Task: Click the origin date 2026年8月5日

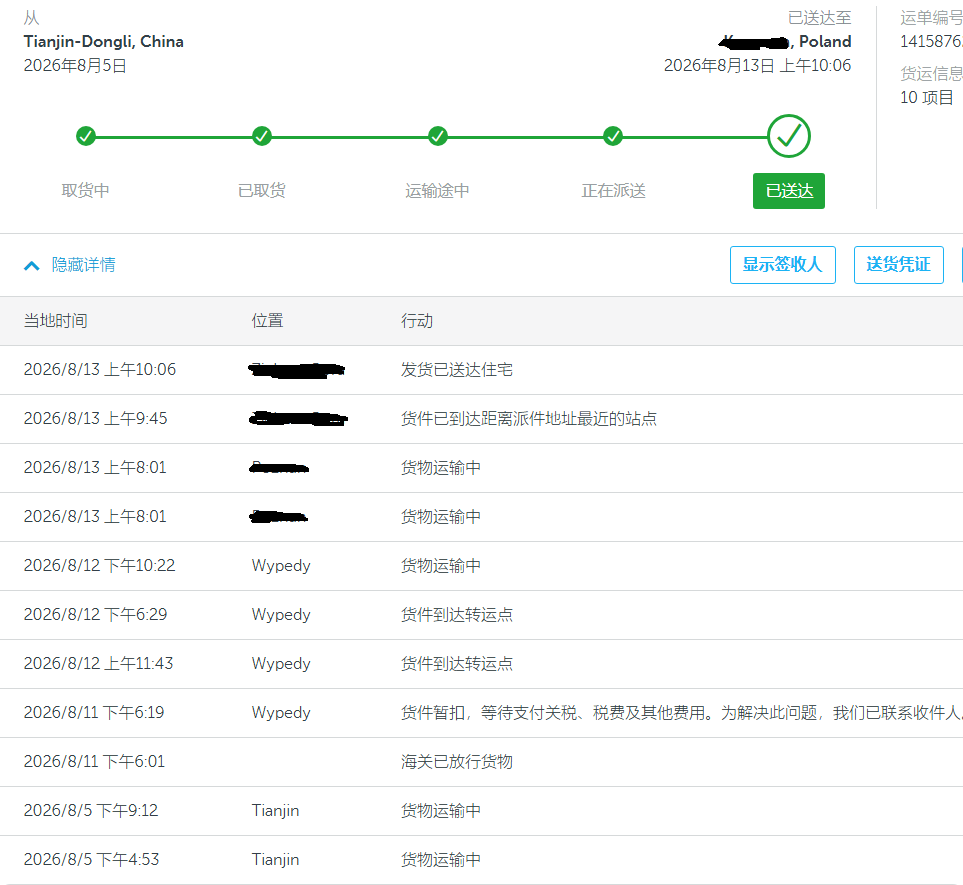Action: [75, 65]
